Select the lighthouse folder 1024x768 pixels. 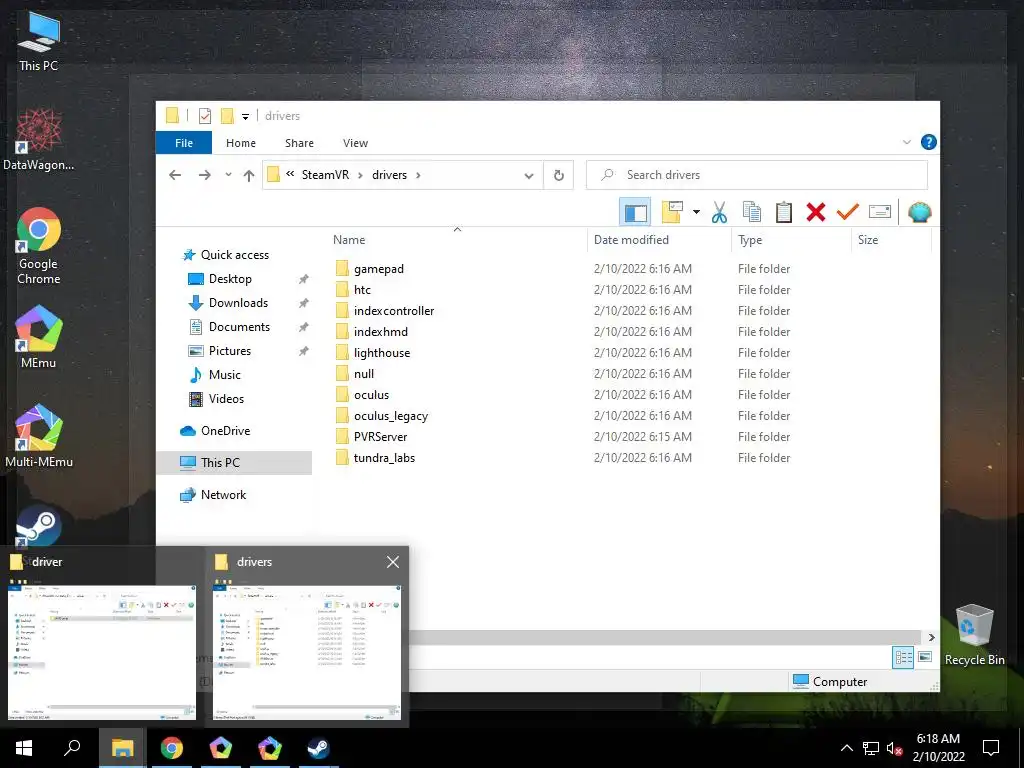tap(382, 353)
